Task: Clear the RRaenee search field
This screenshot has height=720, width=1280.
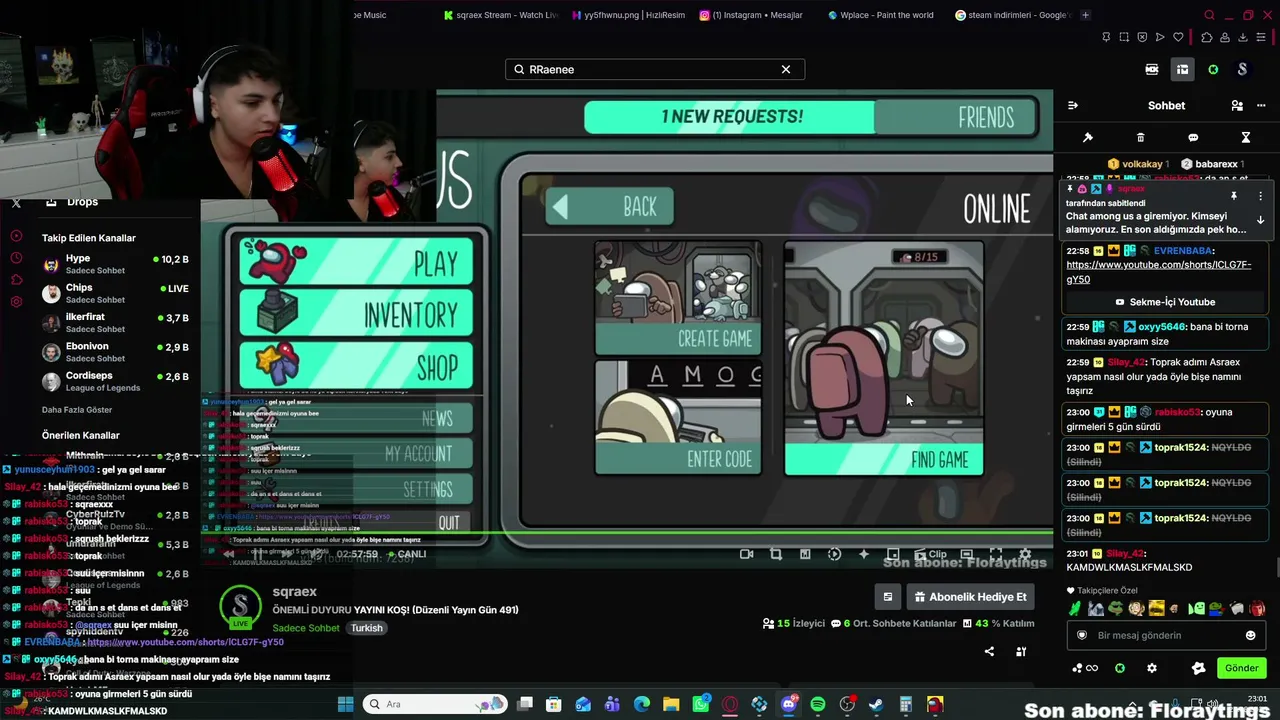Action: (786, 69)
